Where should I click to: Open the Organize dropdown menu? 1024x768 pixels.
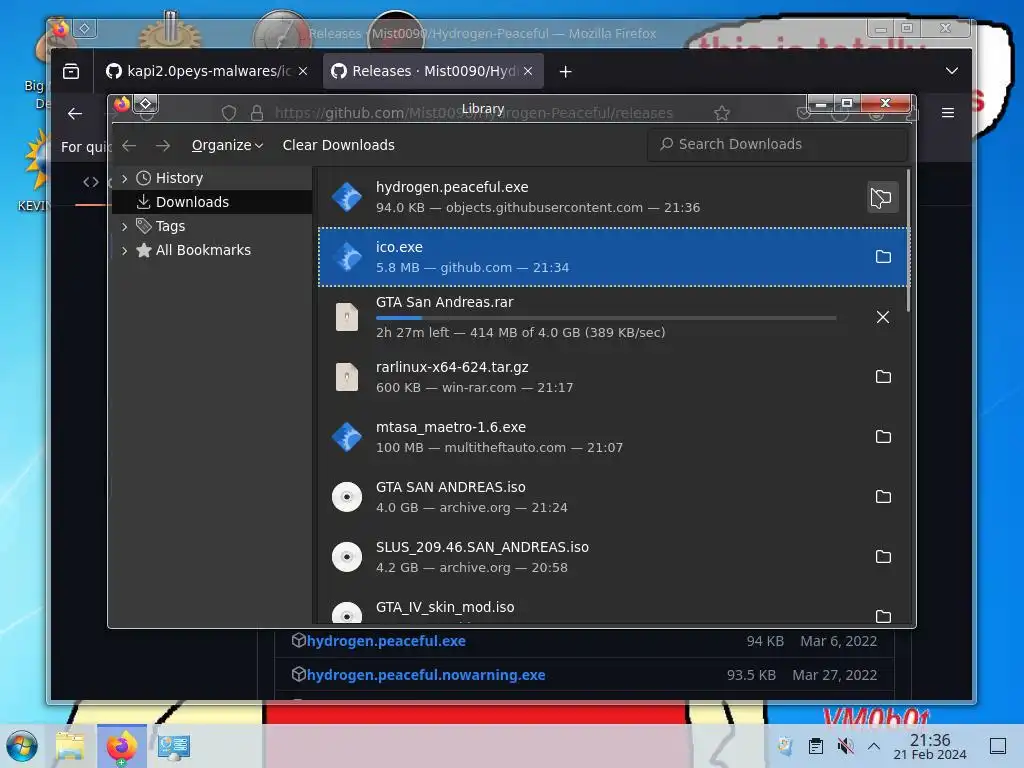[227, 145]
